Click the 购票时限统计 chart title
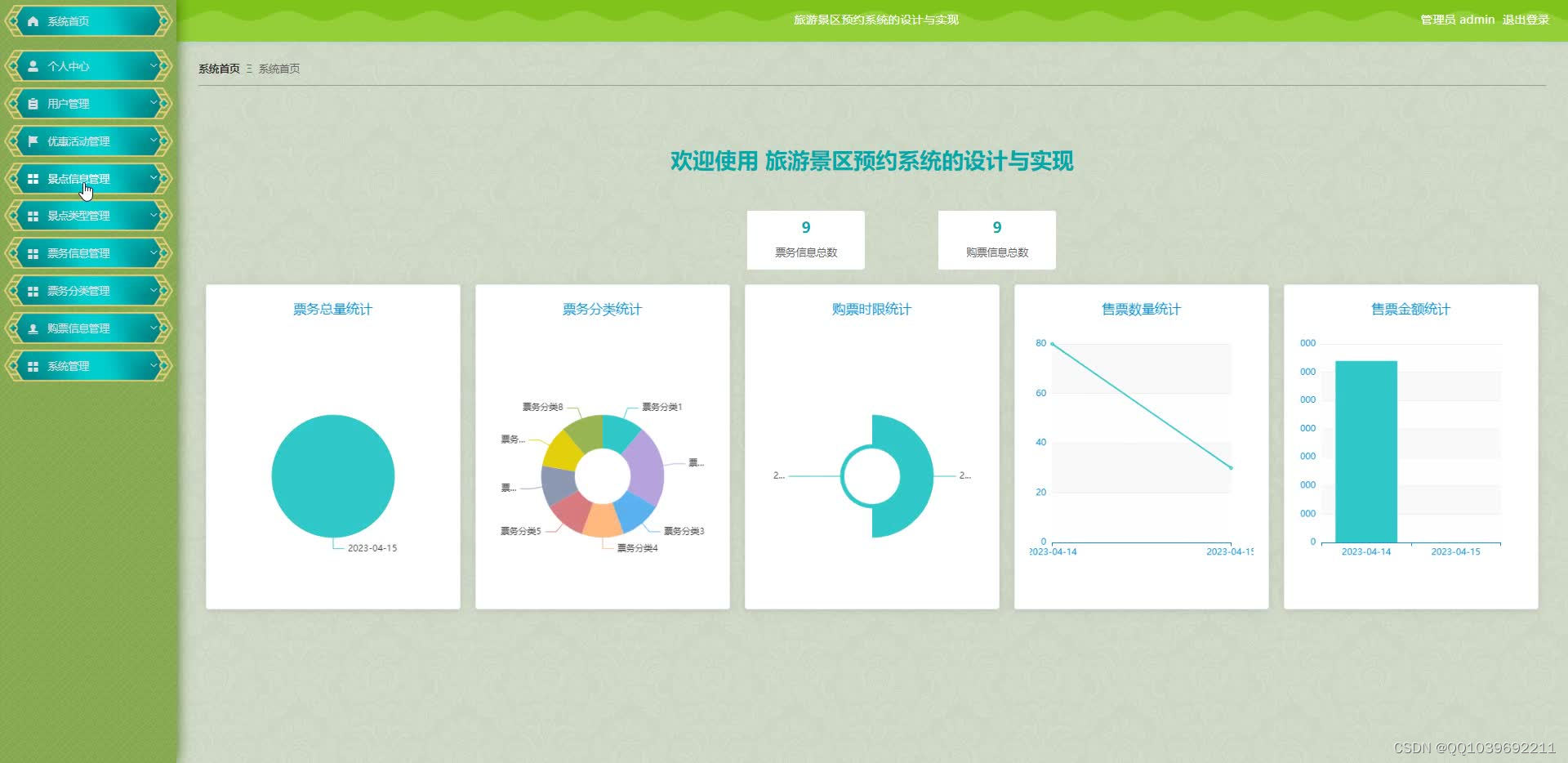The image size is (1568, 763). click(x=871, y=309)
